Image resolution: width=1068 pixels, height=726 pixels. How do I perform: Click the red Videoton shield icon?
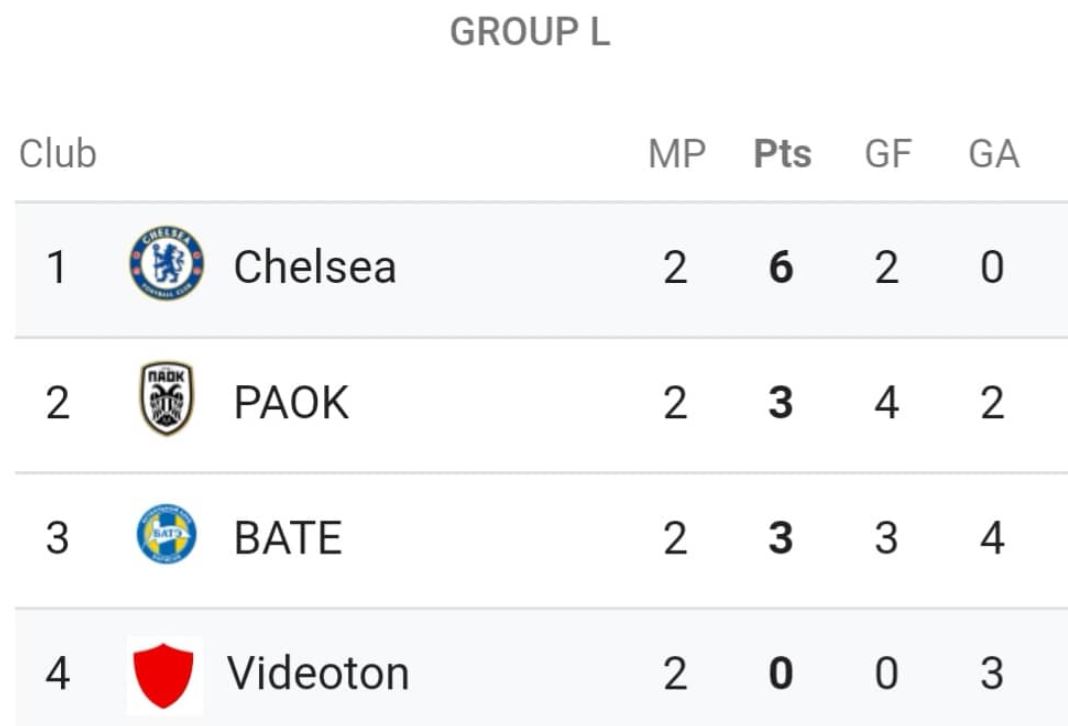coord(163,676)
